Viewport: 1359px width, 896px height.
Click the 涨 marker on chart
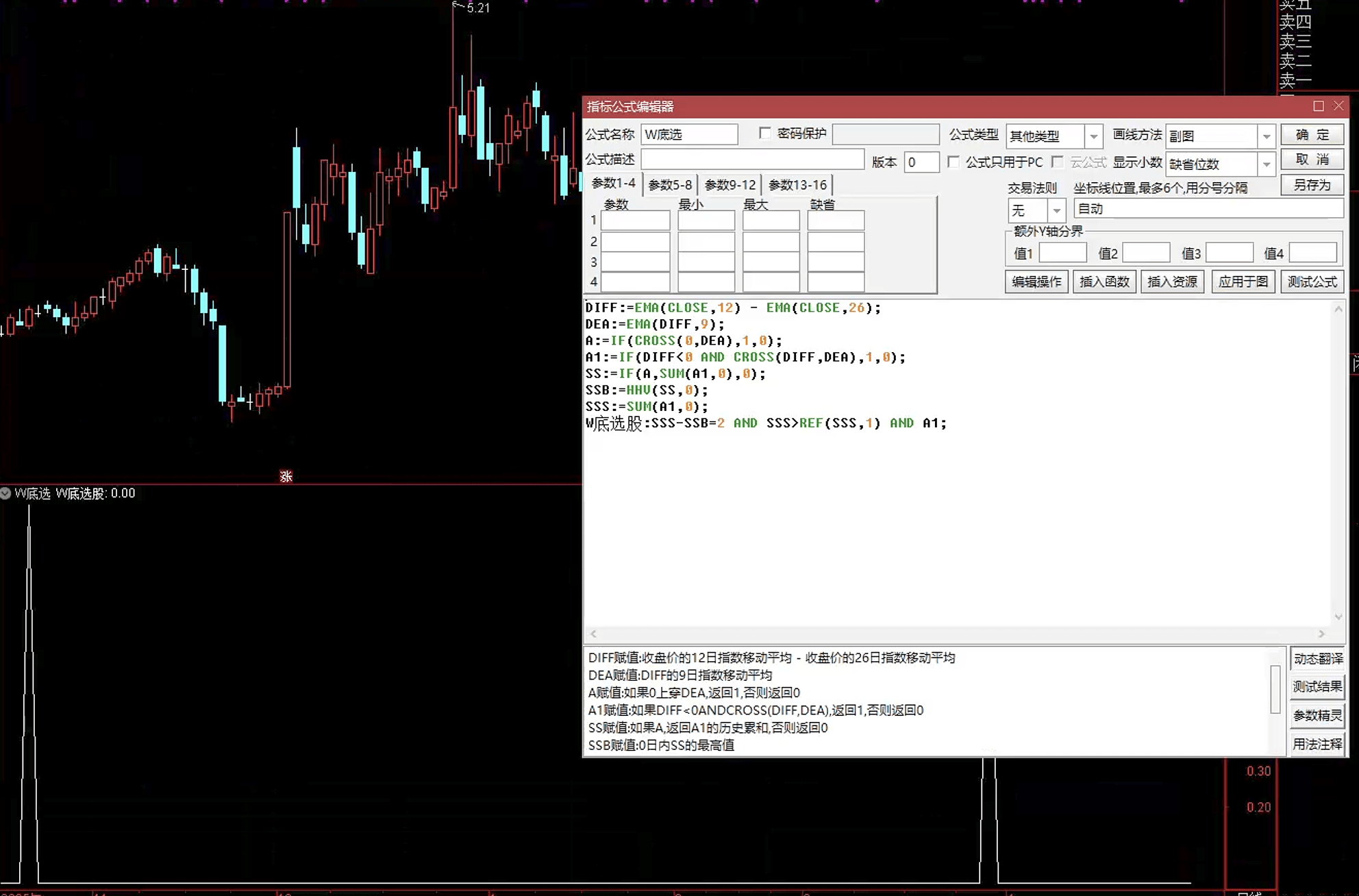click(286, 476)
